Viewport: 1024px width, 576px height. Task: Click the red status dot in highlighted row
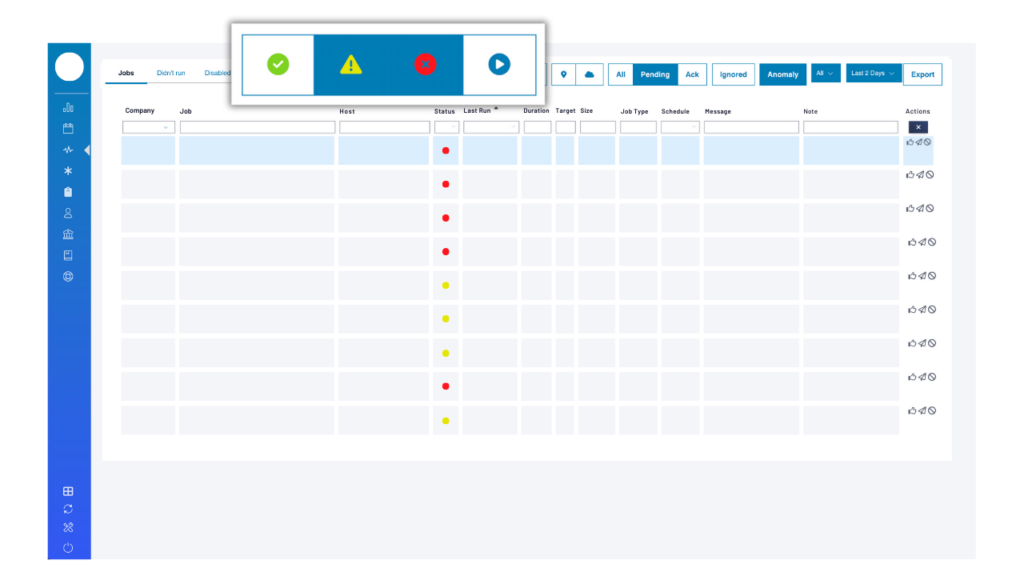click(445, 151)
